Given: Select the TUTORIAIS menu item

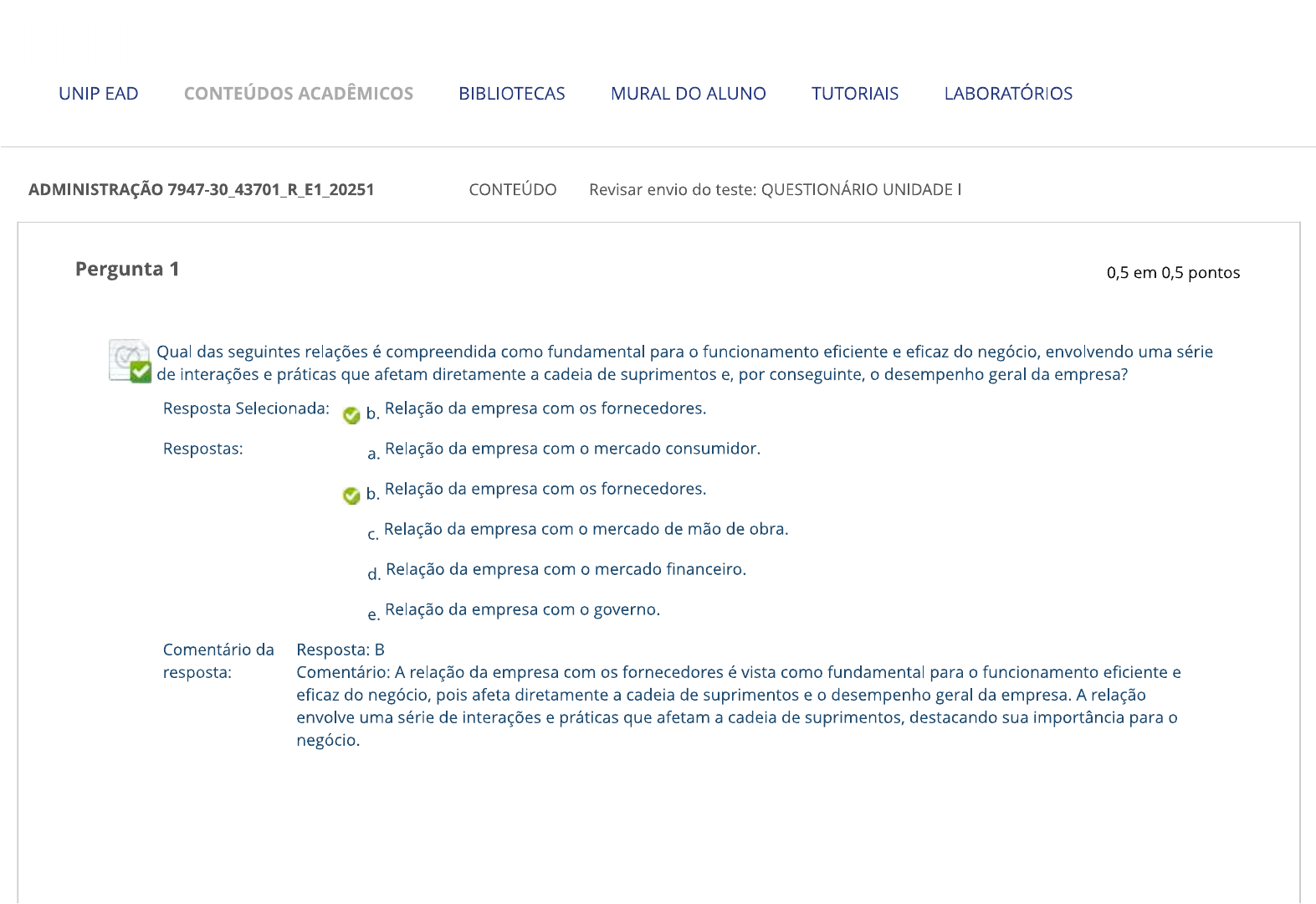Looking at the screenshot, I should (x=855, y=94).
